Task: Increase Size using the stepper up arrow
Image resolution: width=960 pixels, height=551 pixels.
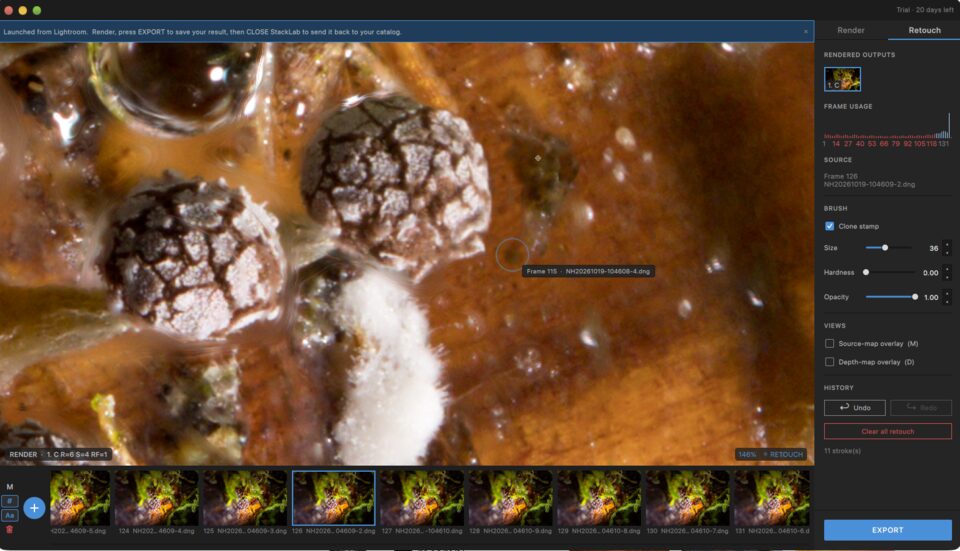Action: coord(947,244)
